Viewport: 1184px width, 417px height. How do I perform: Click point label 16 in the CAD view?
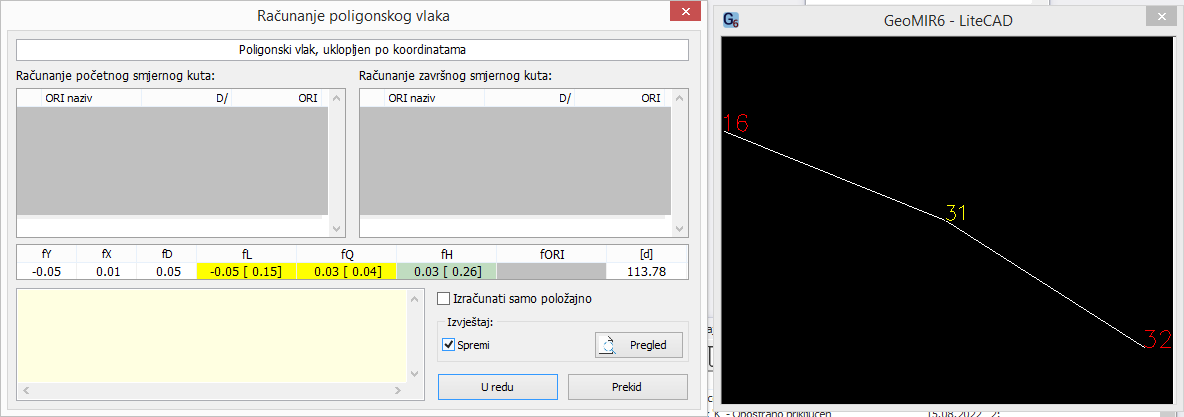click(736, 123)
